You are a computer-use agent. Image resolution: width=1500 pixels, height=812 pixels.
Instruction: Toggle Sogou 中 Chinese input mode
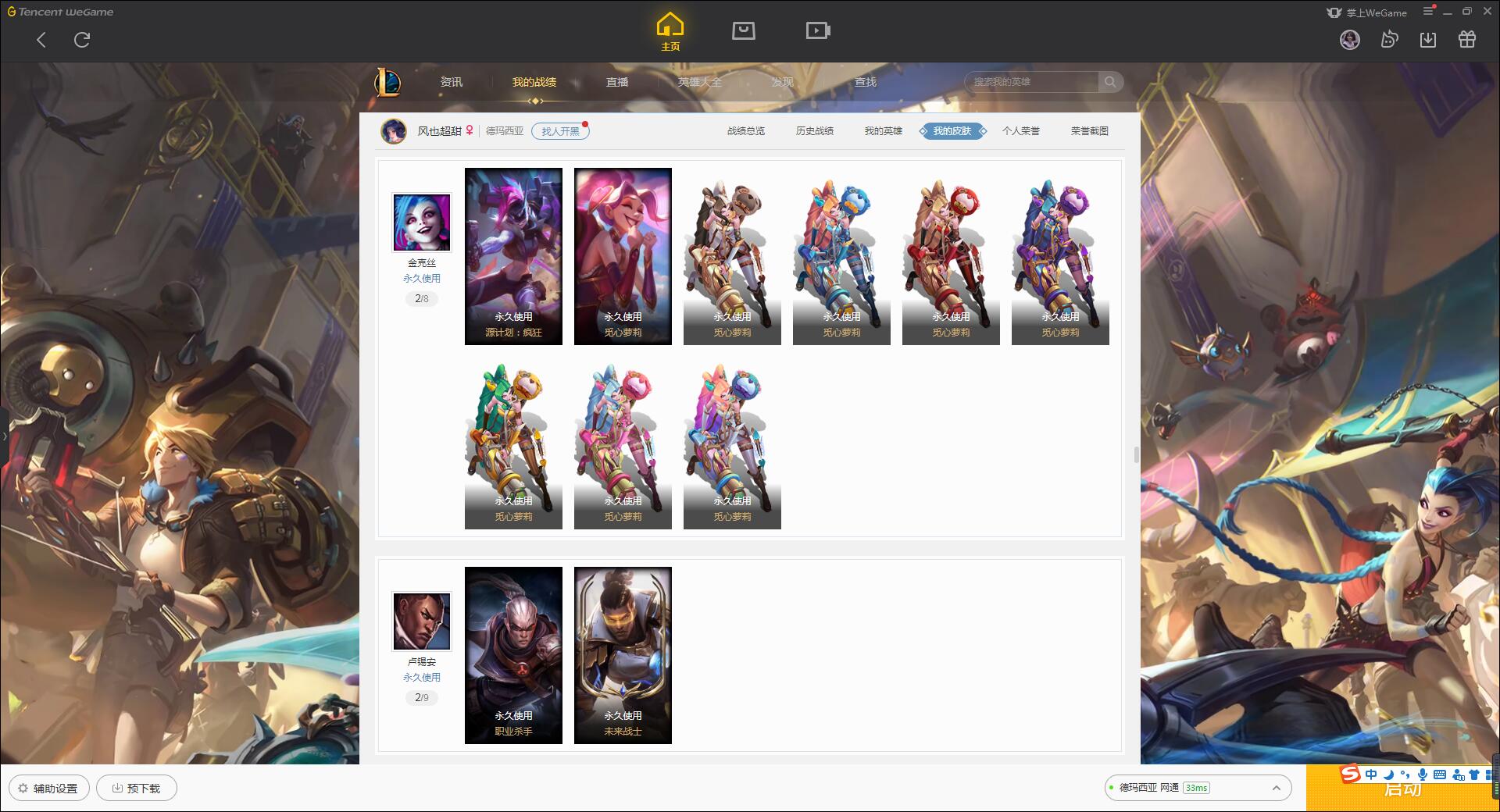click(x=1371, y=775)
